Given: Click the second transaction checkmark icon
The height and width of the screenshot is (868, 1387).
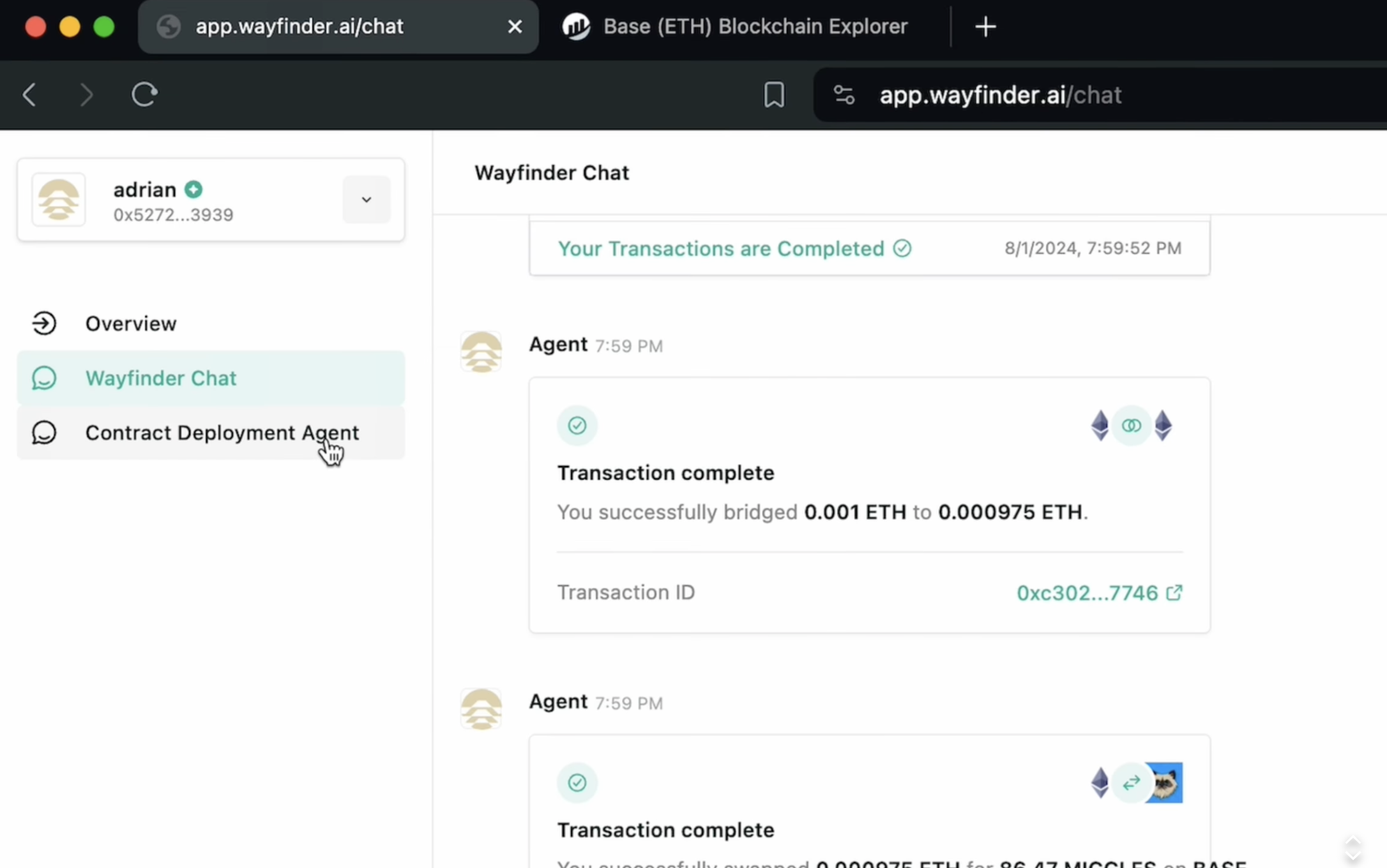Looking at the screenshot, I should pos(577,782).
